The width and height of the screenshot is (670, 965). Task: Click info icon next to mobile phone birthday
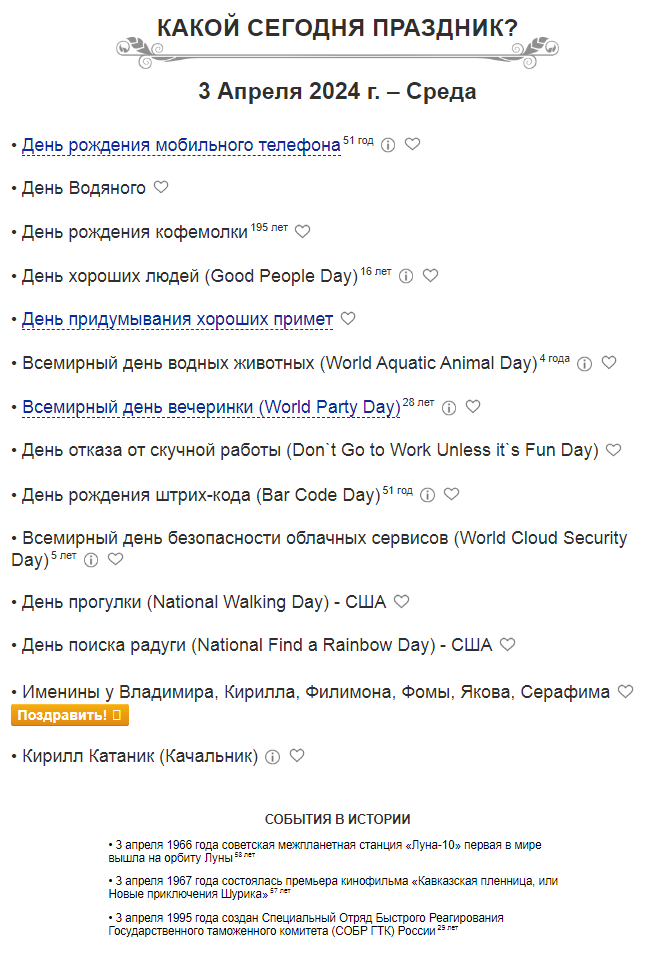[x=388, y=145]
